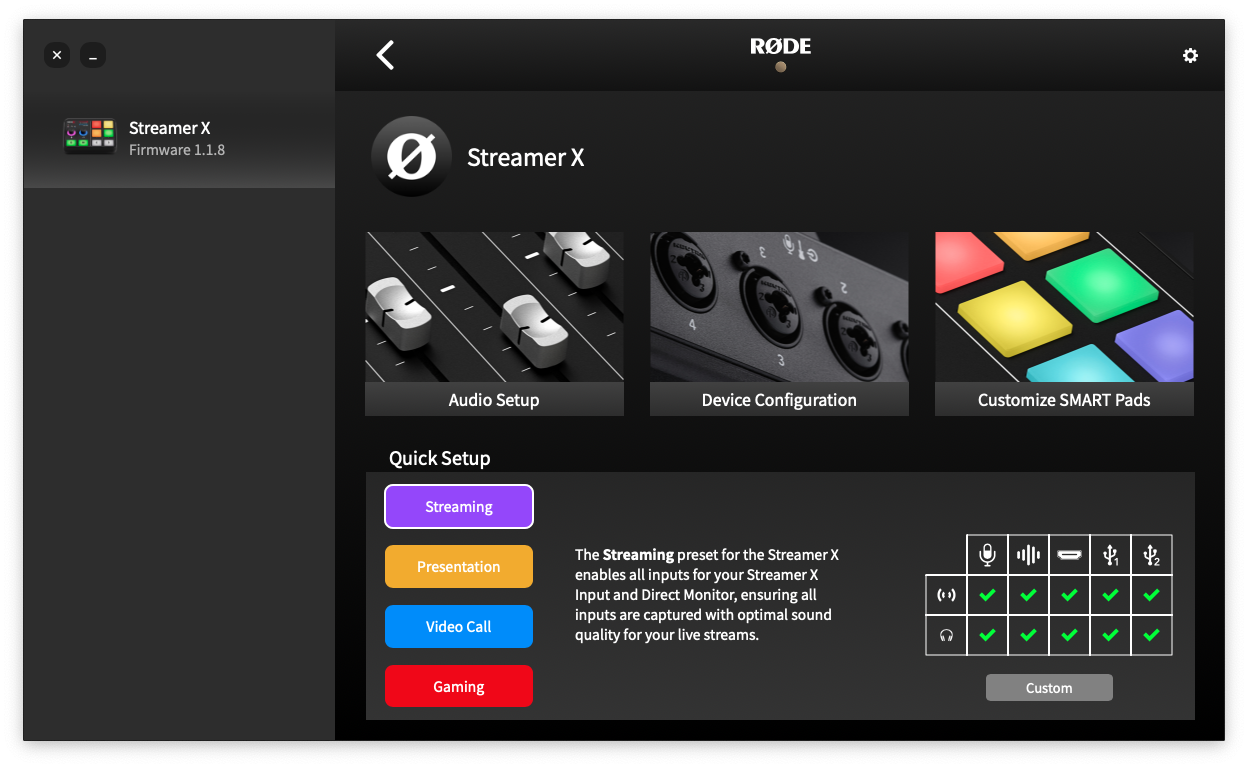Select the Streaming quick setup preset
The height and width of the screenshot is (768, 1248).
pyautogui.click(x=459, y=507)
